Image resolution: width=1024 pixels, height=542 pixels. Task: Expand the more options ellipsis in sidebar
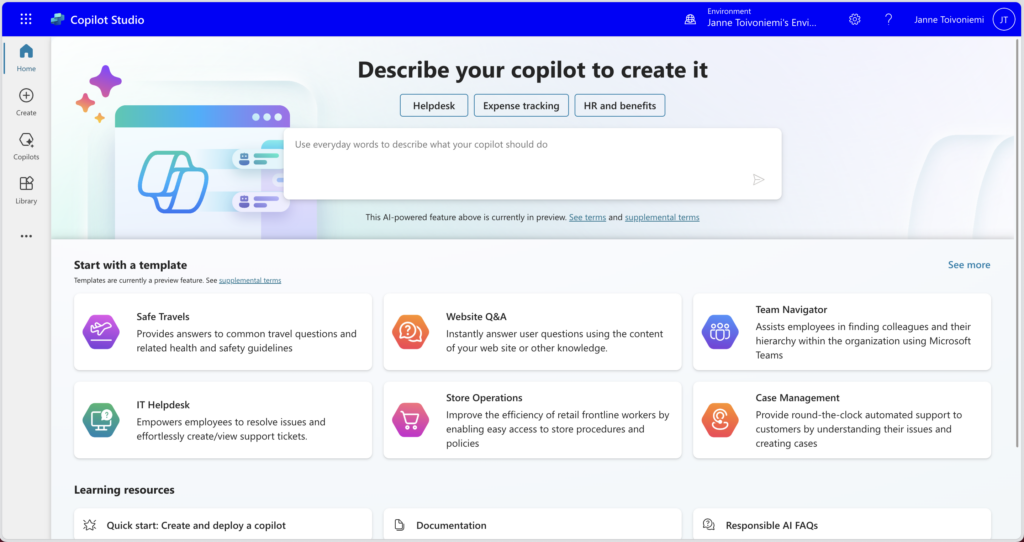click(x=26, y=236)
